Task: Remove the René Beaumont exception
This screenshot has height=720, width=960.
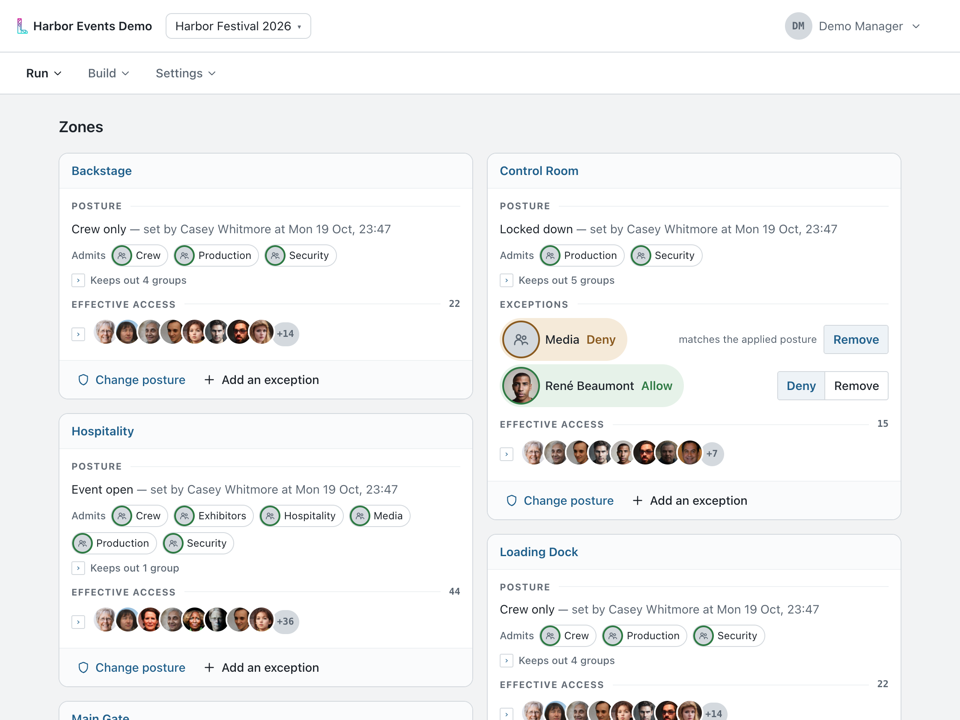Action: (857, 386)
